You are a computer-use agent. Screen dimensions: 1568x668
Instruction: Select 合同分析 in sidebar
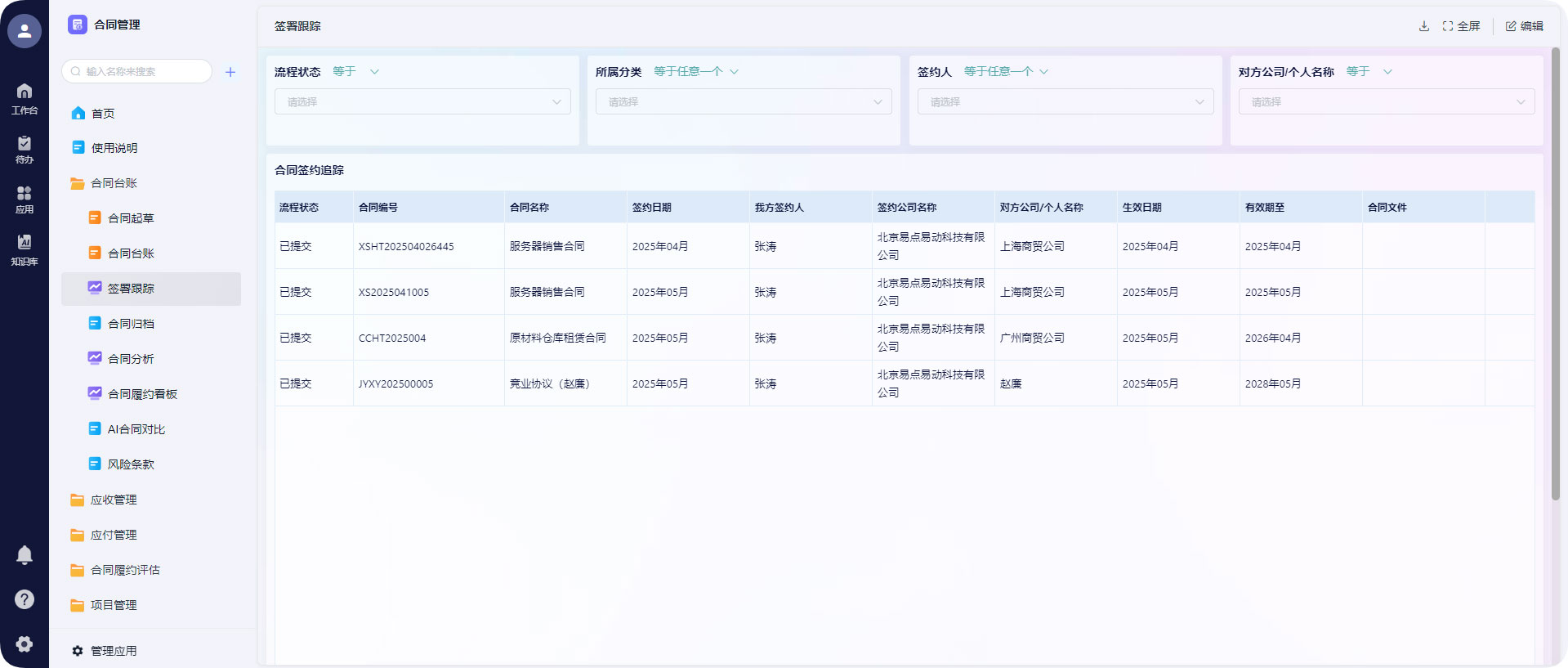(x=131, y=359)
